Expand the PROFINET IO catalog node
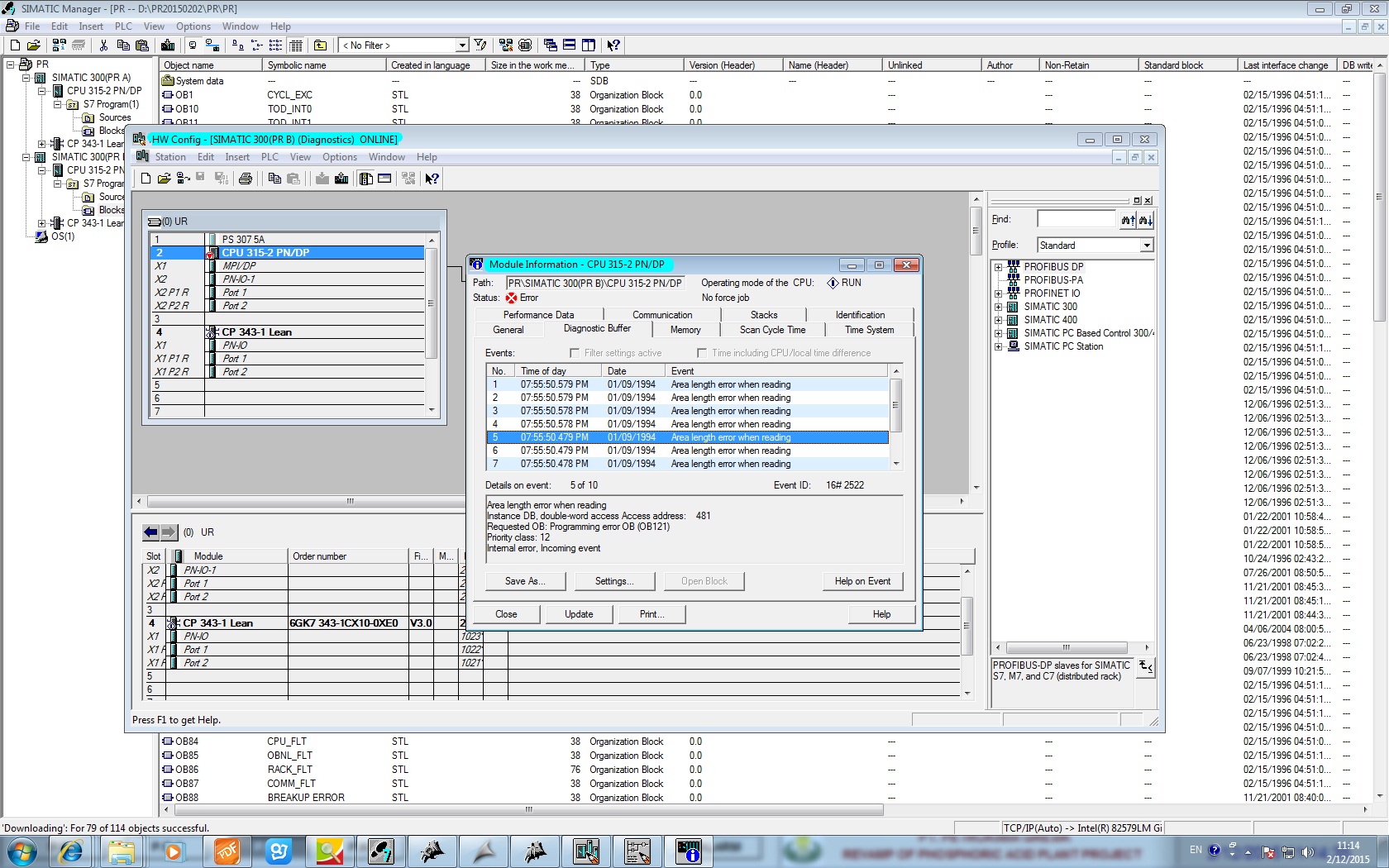1389x868 pixels. coord(998,293)
